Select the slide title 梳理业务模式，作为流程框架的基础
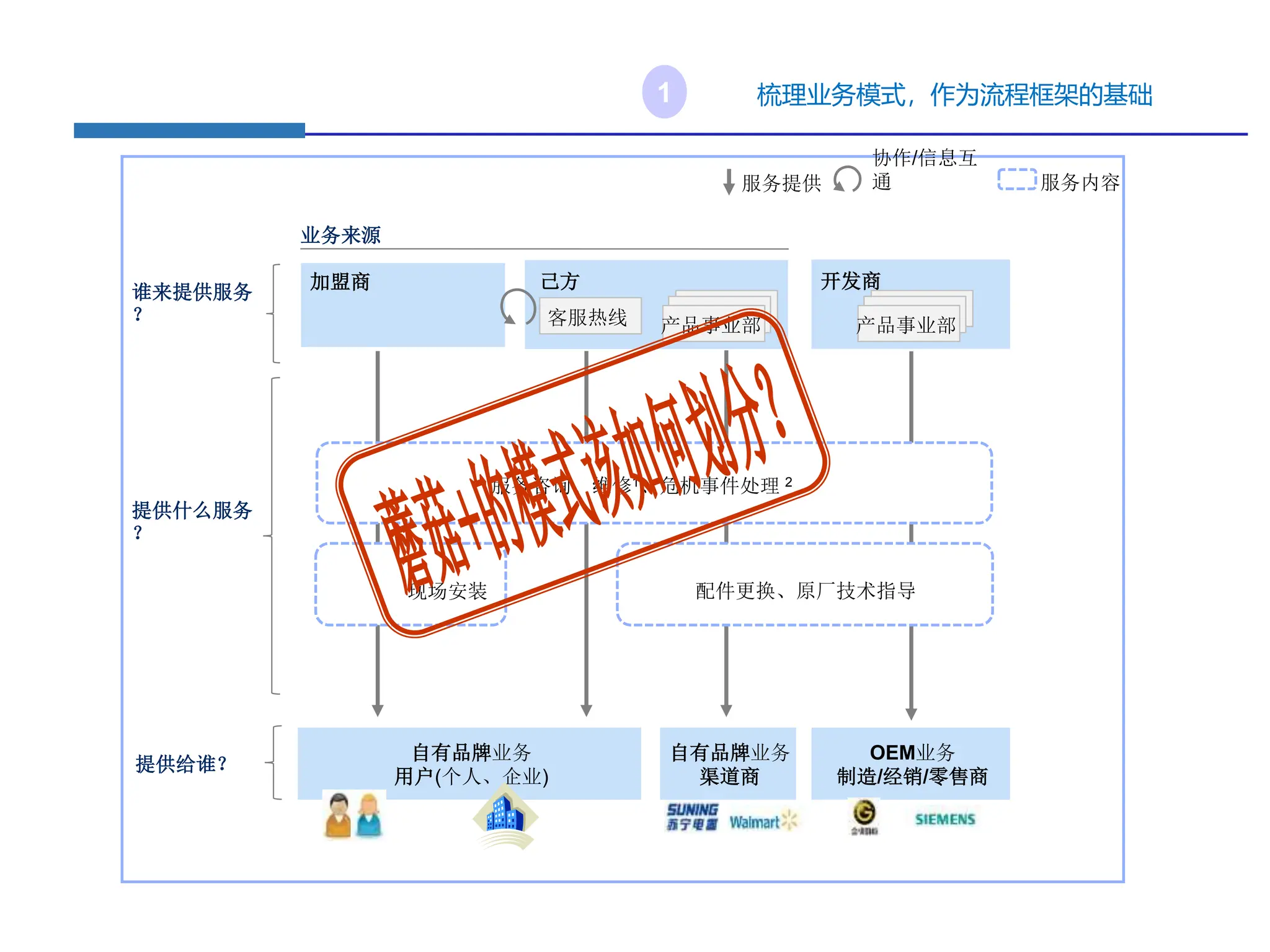1270x952 pixels. point(954,95)
